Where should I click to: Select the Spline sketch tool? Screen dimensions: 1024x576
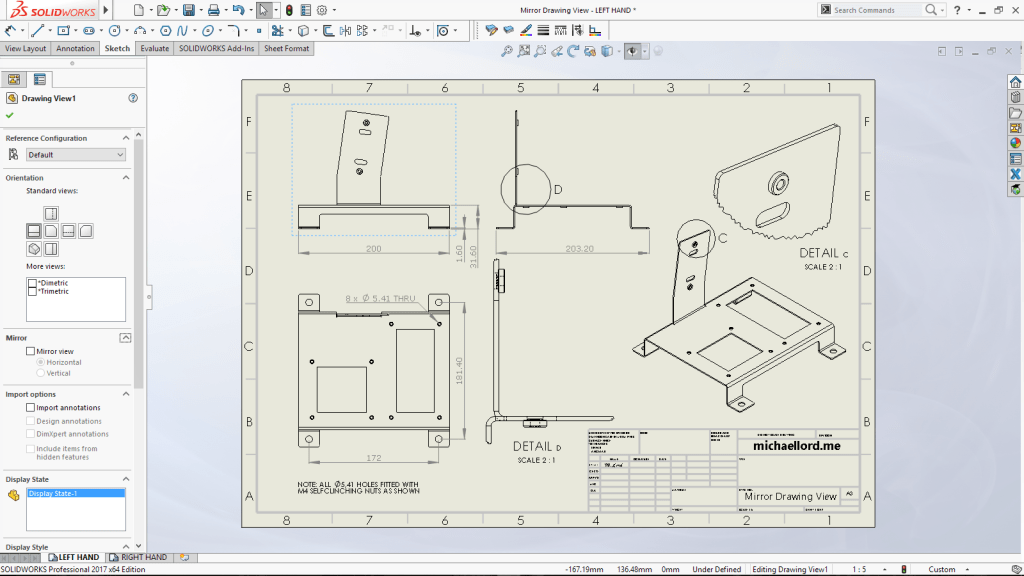pos(182,30)
